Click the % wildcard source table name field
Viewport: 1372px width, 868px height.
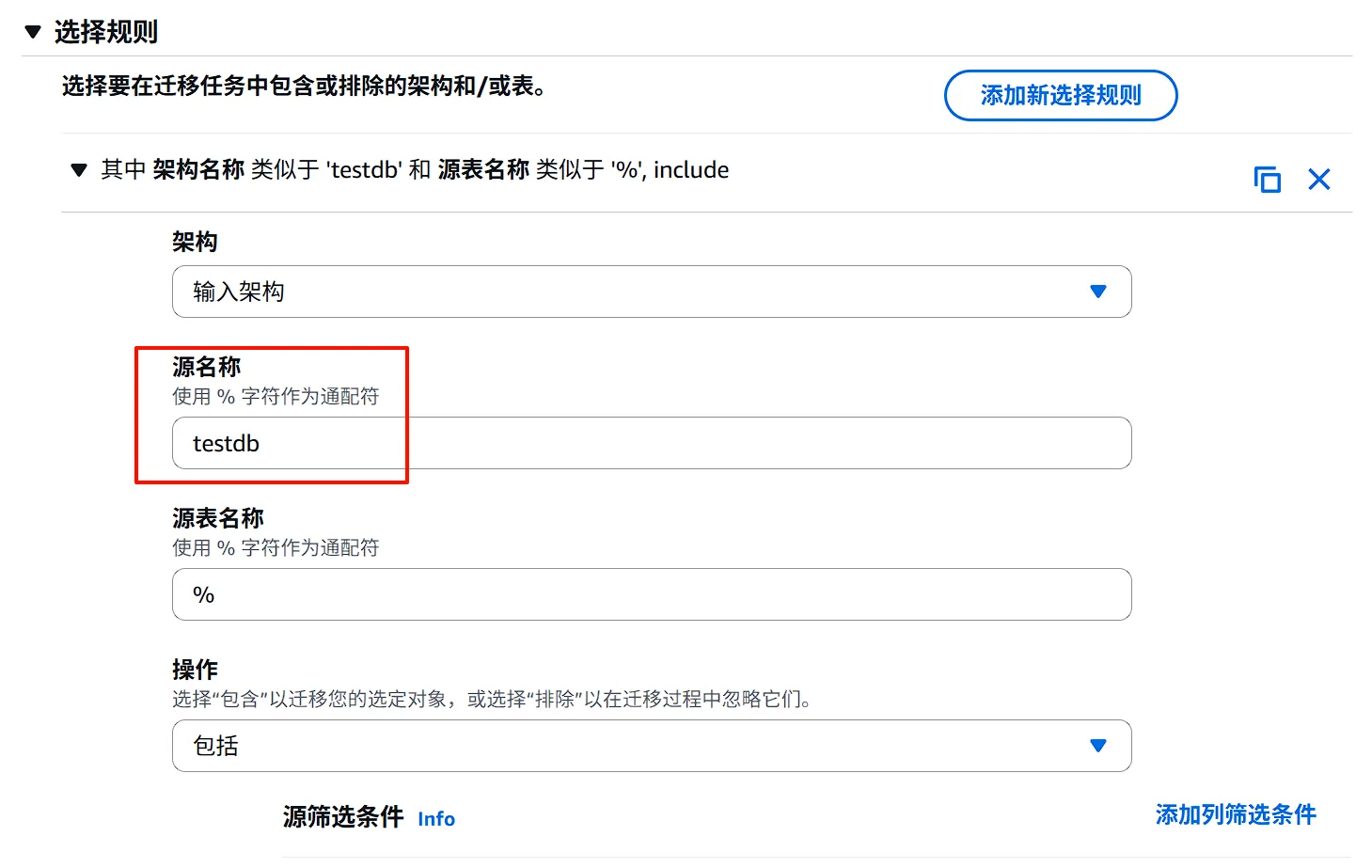(651, 594)
